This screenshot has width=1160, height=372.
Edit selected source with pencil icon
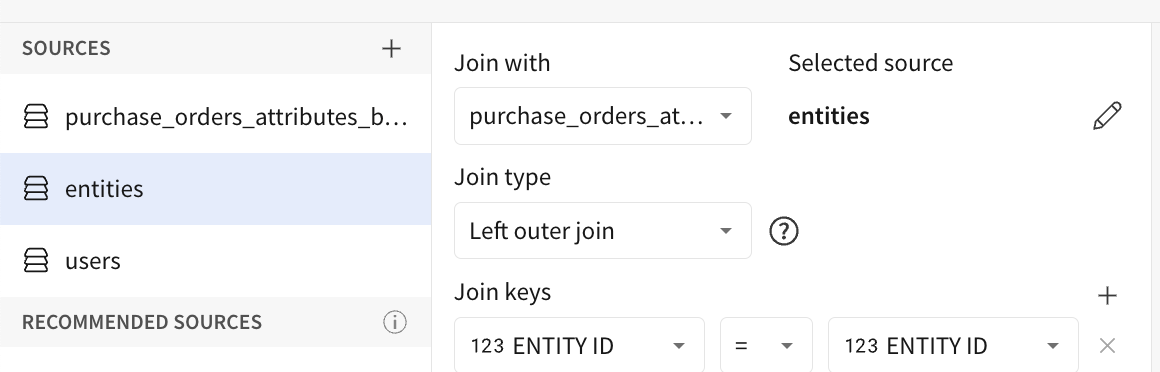[1107, 116]
